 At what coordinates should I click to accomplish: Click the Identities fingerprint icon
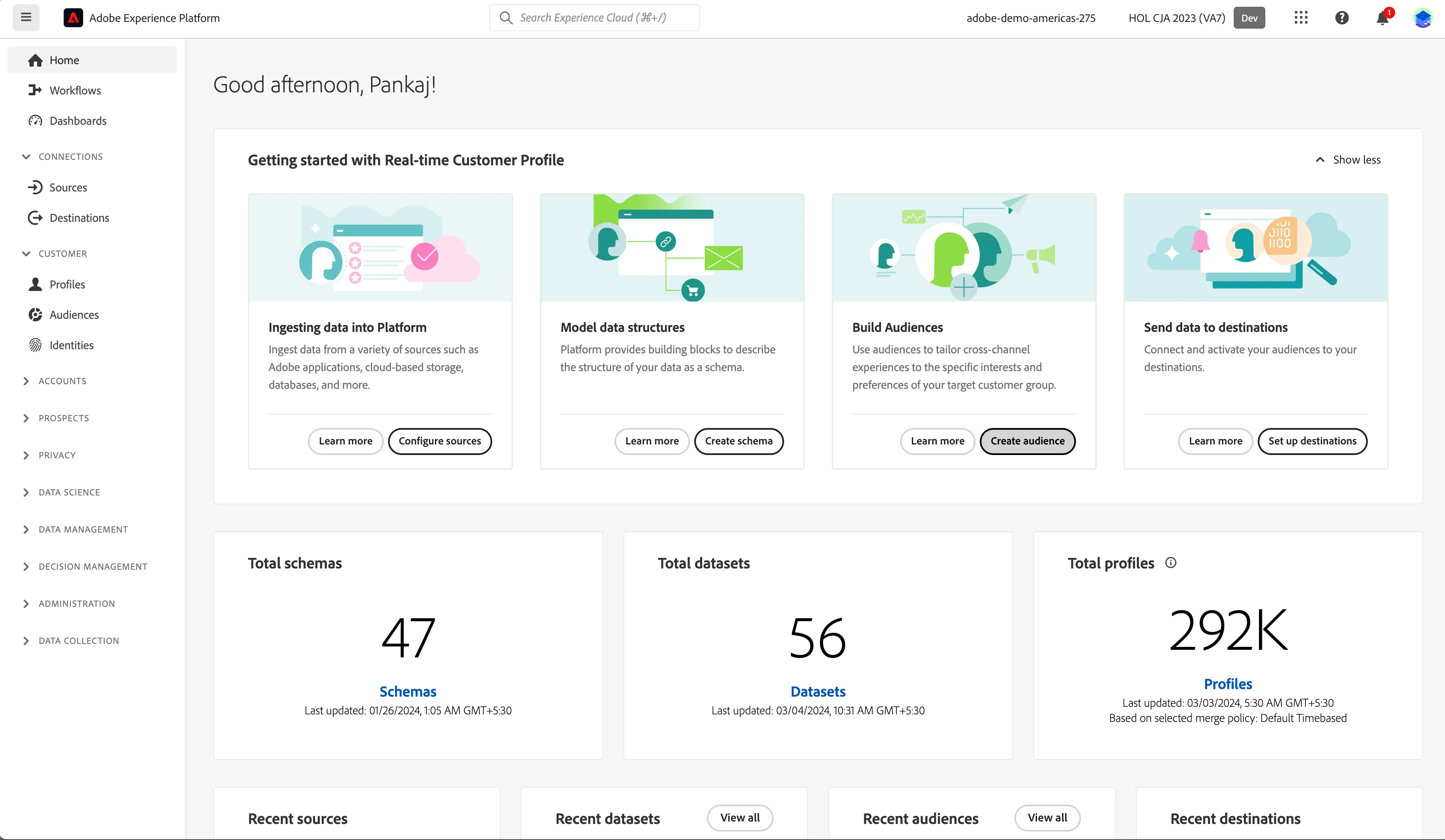[x=35, y=345]
